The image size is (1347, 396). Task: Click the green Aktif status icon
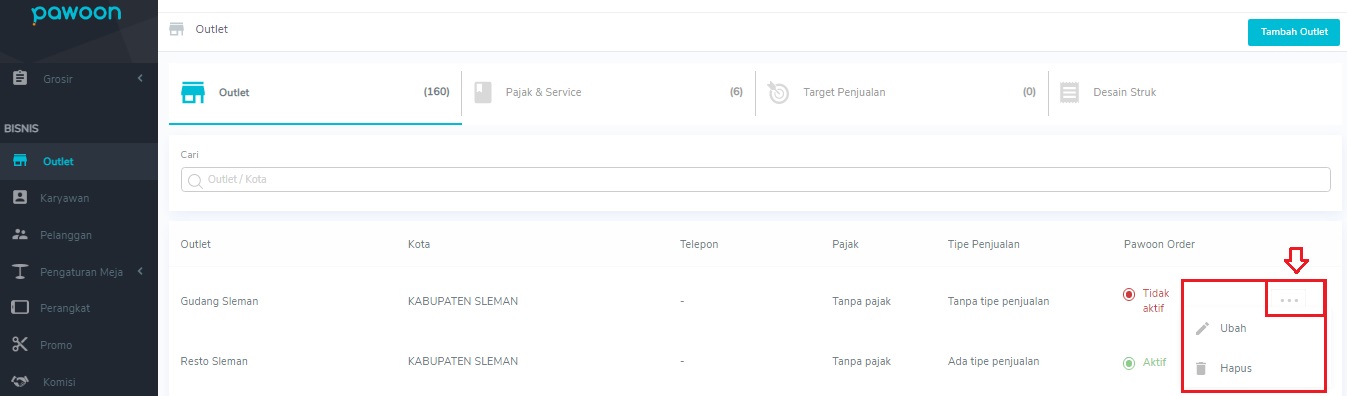[x=1129, y=363]
